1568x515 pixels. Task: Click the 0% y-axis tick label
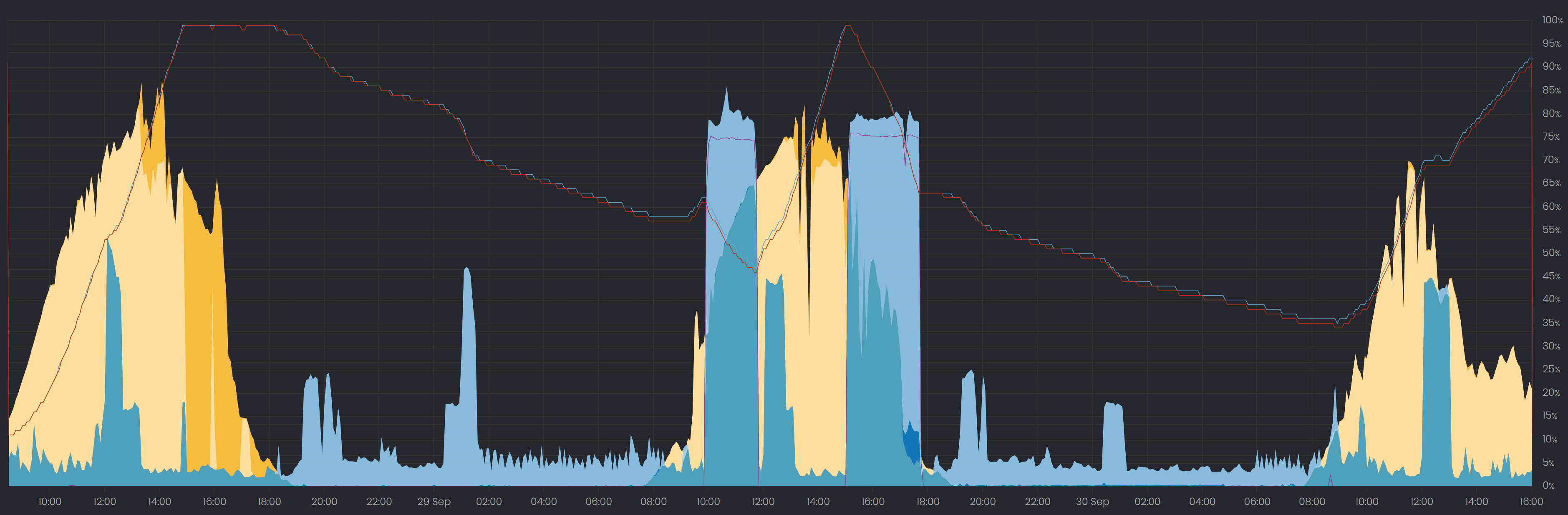pos(1548,485)
